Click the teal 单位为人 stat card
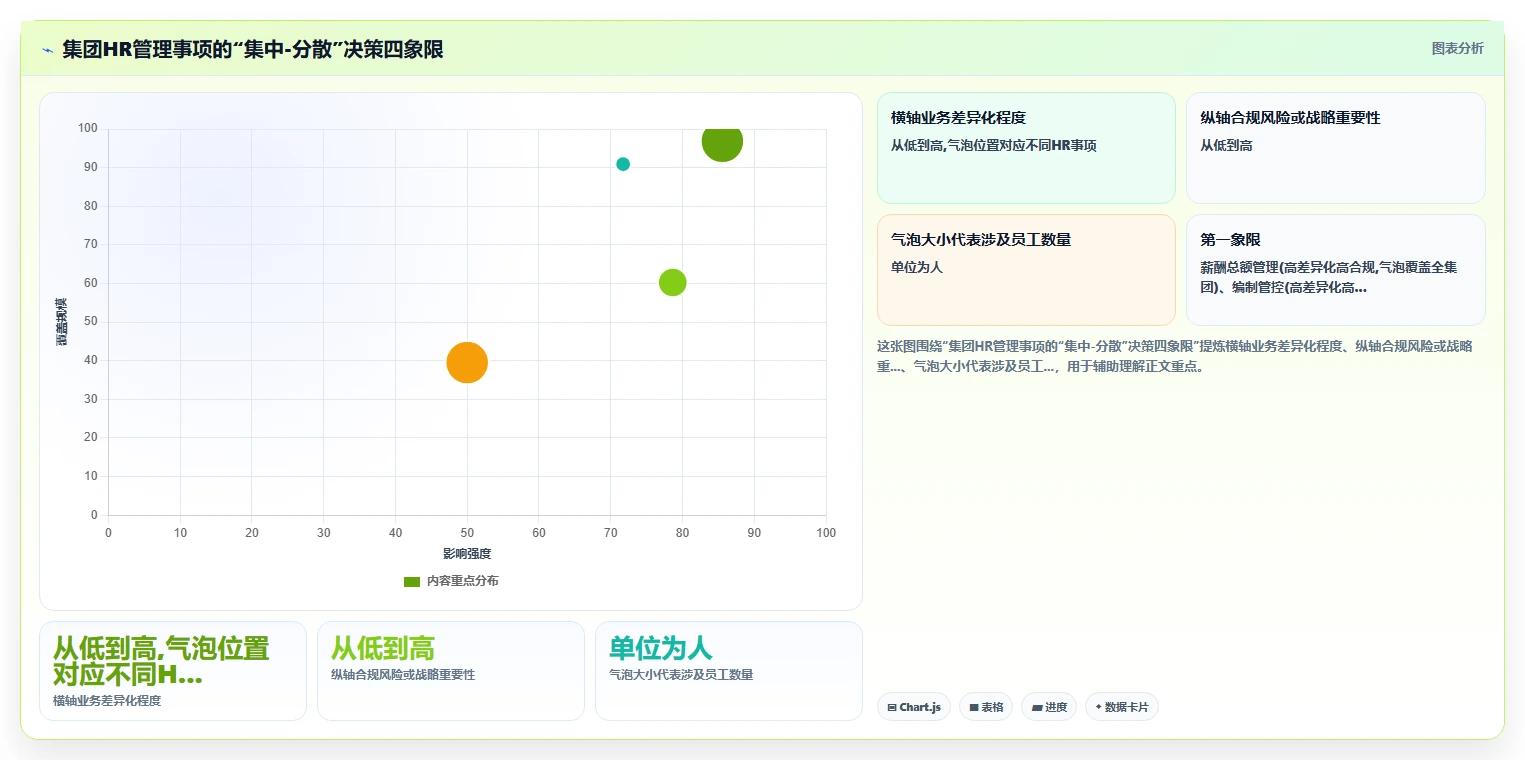This screenshot has height=760, width=1525. tap(729, 671)
